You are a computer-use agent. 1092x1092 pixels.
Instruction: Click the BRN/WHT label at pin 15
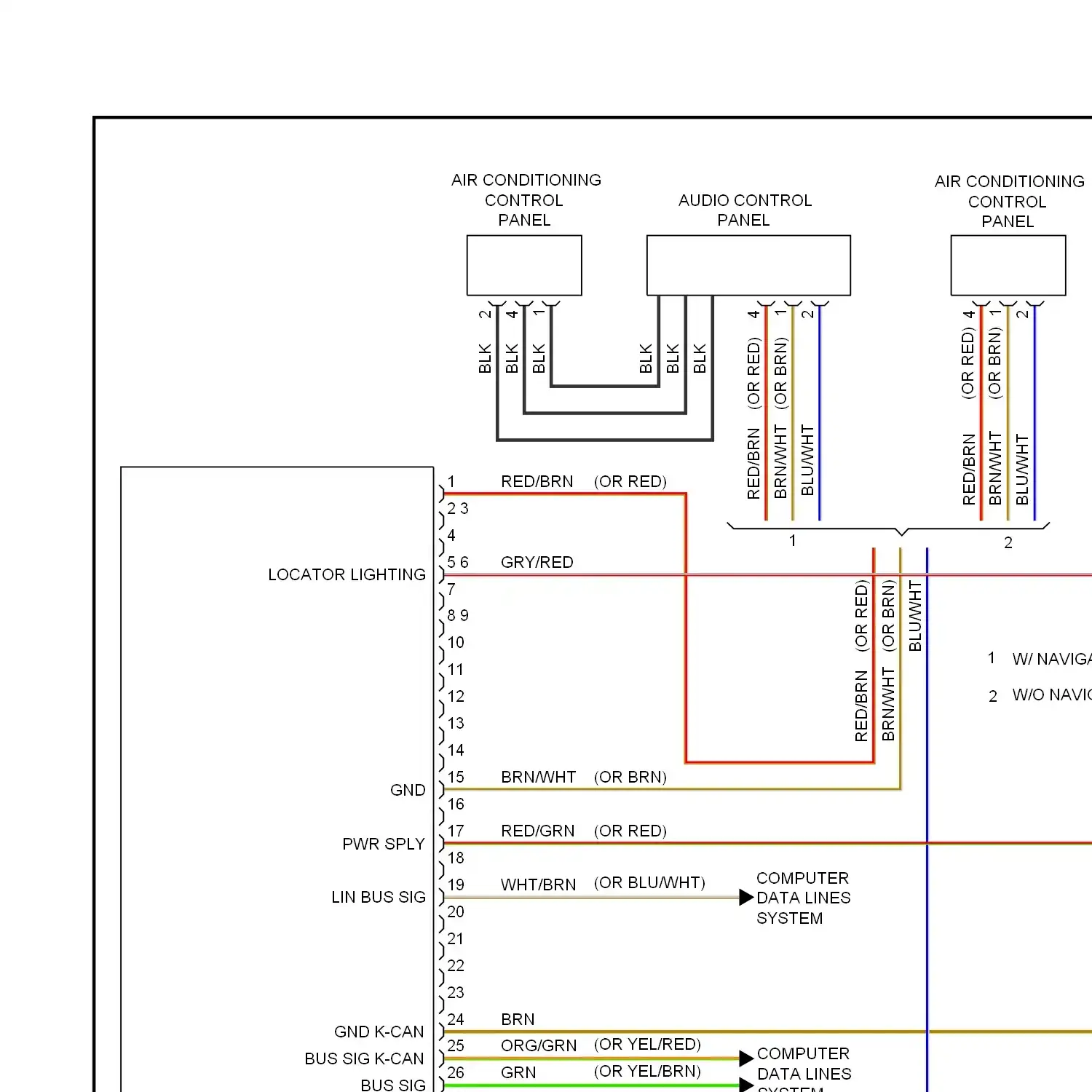click(539, 777)
